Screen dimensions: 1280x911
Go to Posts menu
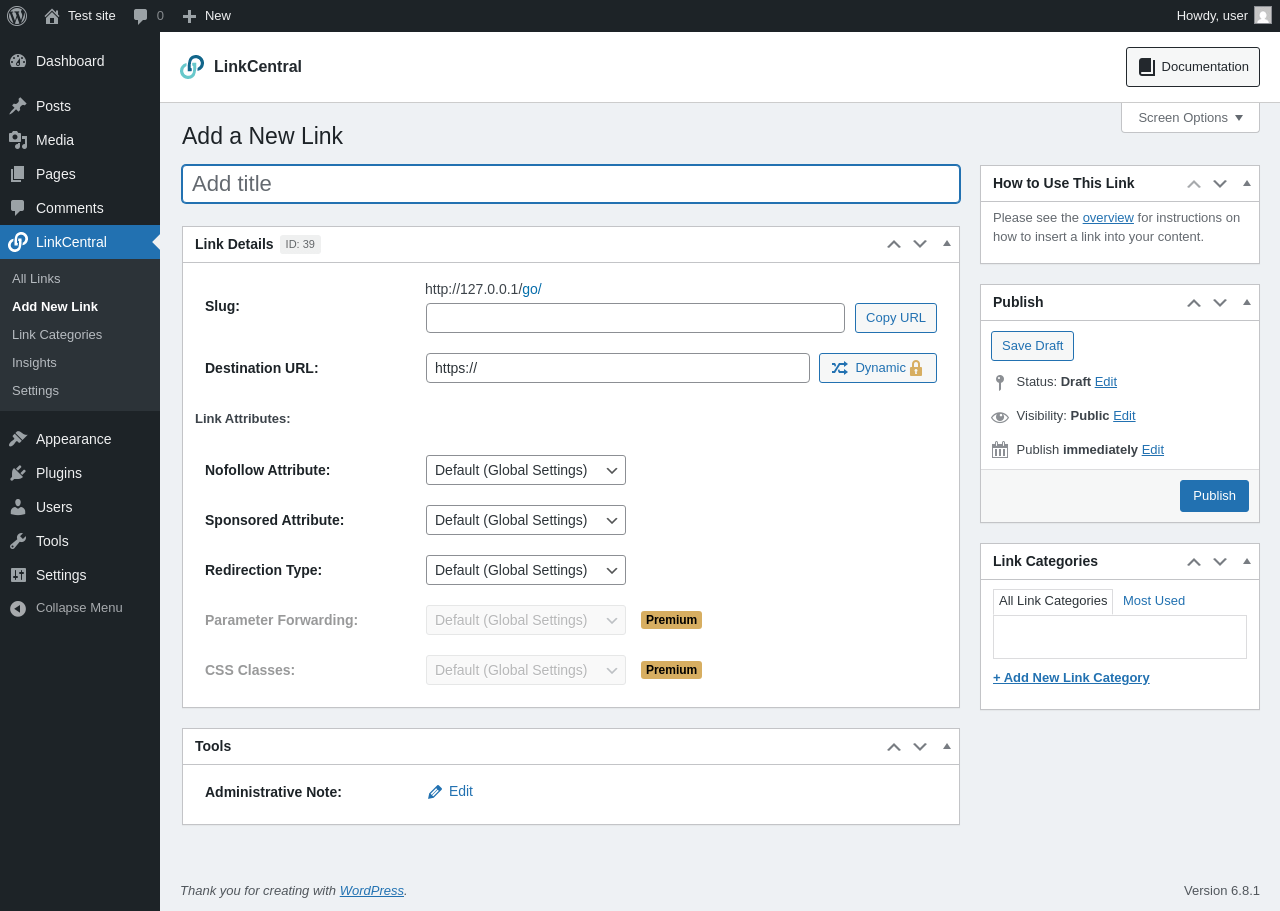pyautogui.click(x=80, y=106)
